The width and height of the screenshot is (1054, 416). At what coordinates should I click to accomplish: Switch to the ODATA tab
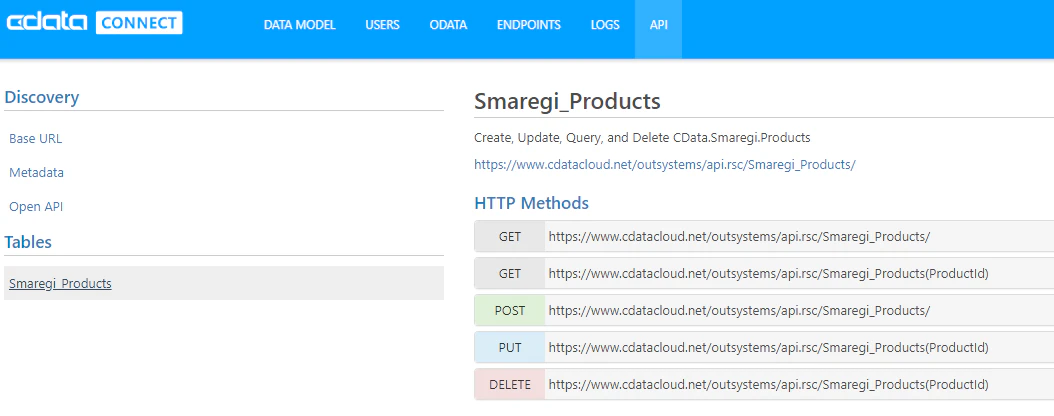[448, 25]
